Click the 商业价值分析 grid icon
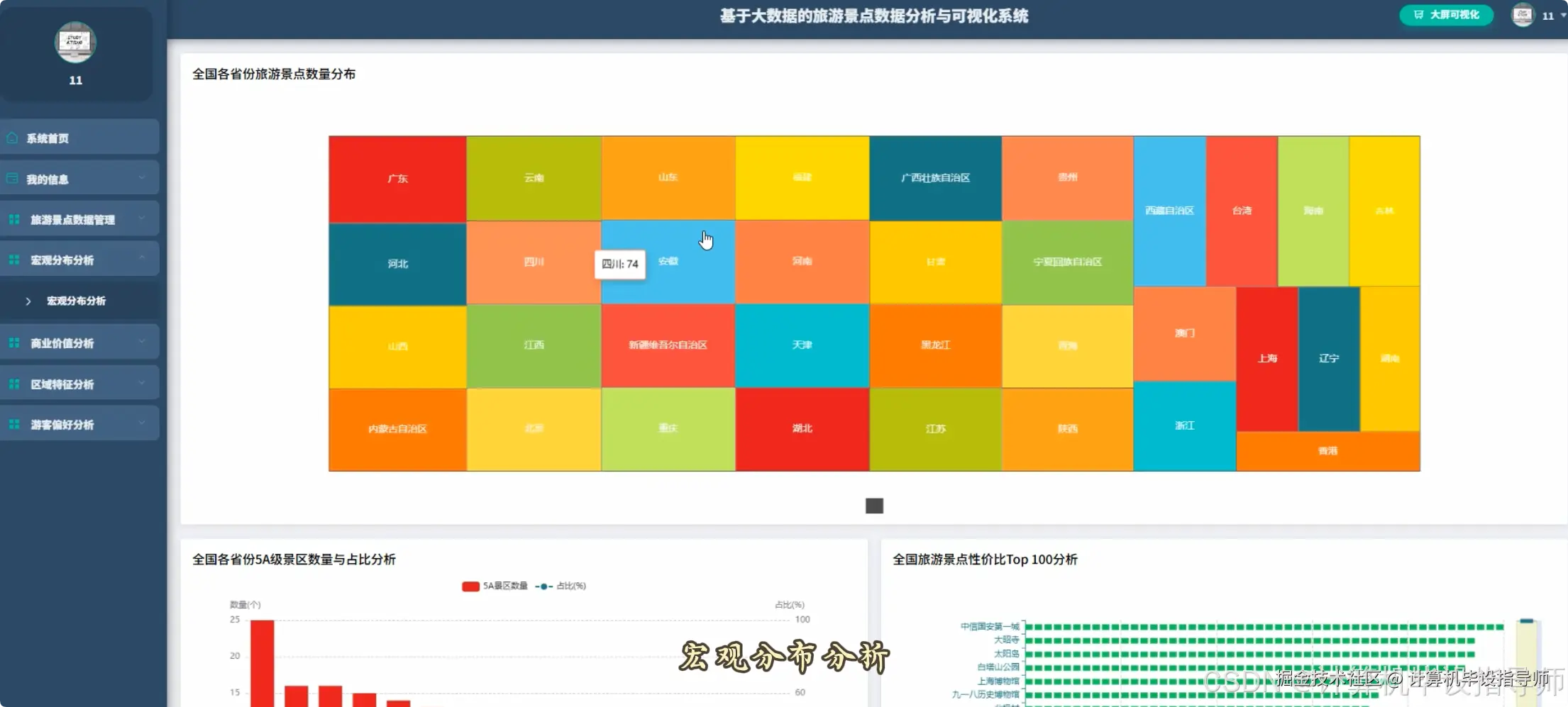 coord(13,343)
